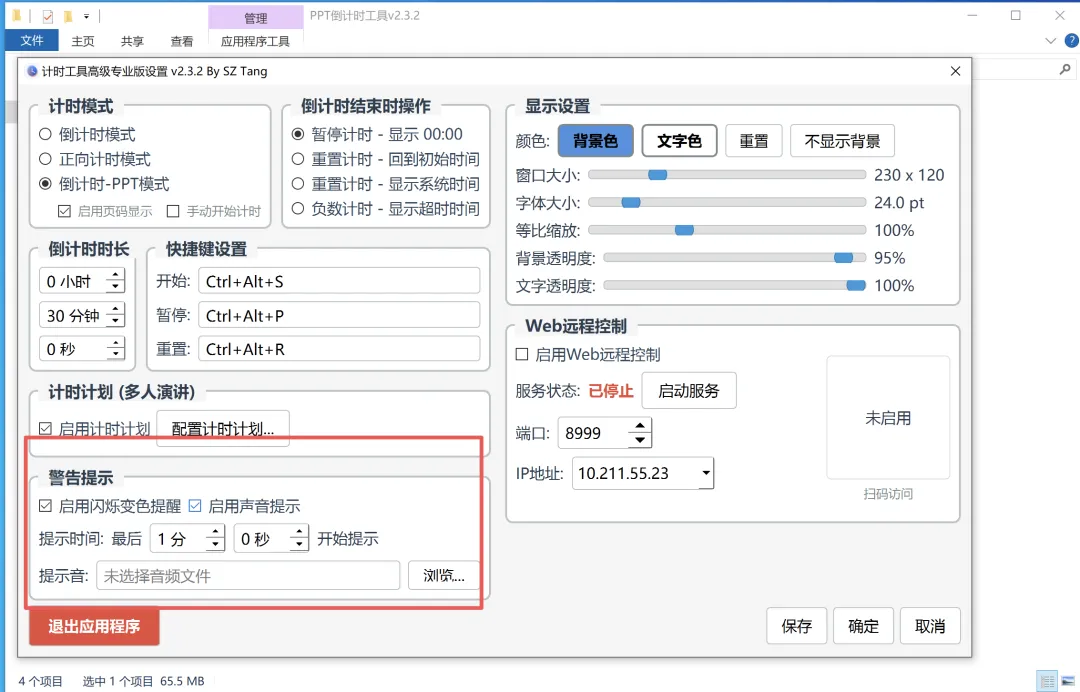Switch to the 共享 ribbon tab
The image size is (1080, 692).
click(132, 41)
